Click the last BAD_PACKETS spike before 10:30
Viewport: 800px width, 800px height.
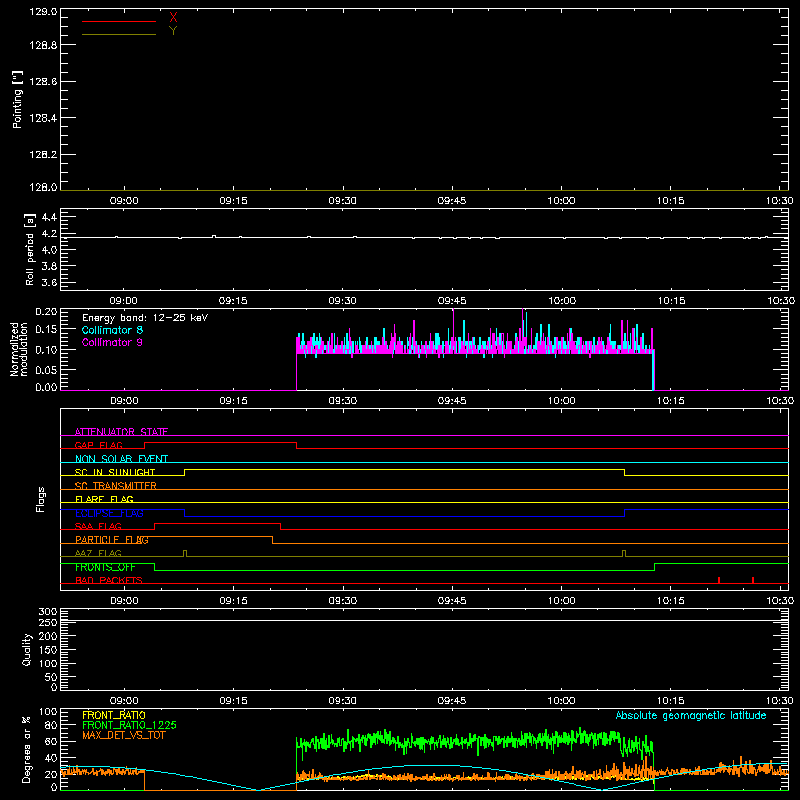coord(753,580)
